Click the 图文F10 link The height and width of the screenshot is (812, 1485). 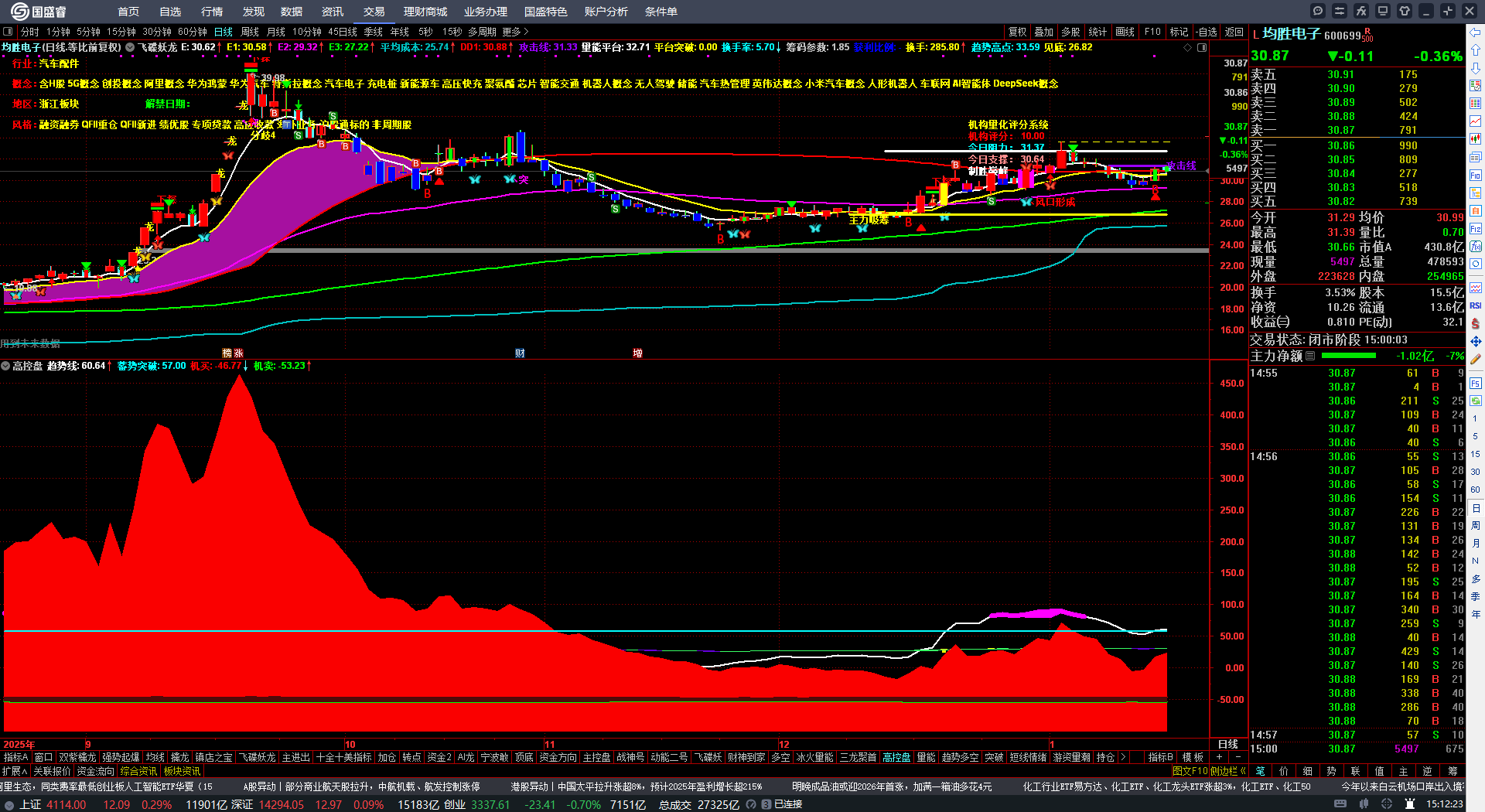coord(1190,770)
